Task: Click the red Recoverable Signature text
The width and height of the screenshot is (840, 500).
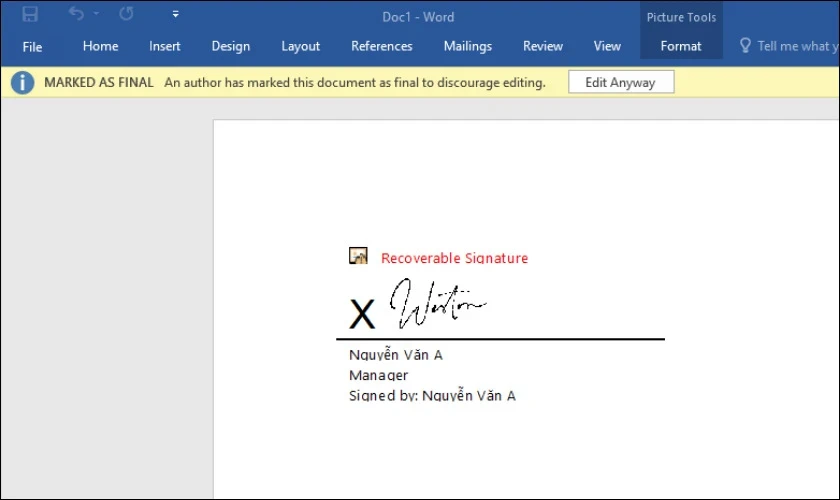Action: pyautogui.click(x=454, y=258)
